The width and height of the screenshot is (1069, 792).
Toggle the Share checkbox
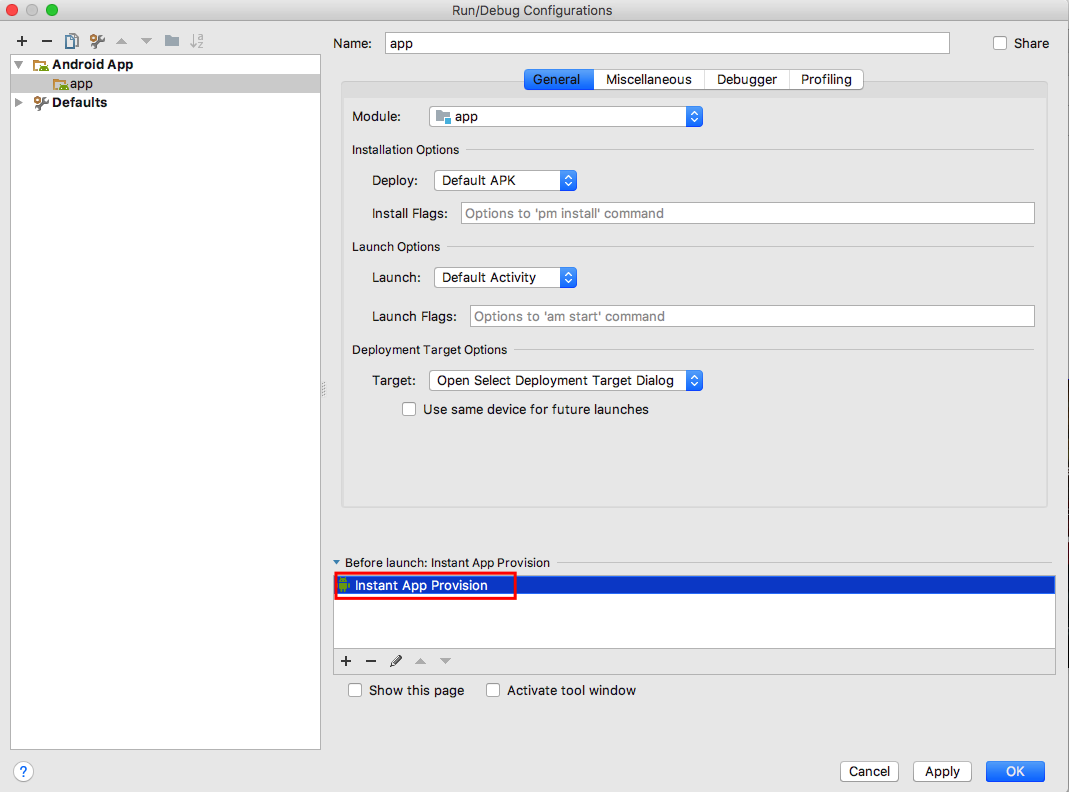[1000, 43]
